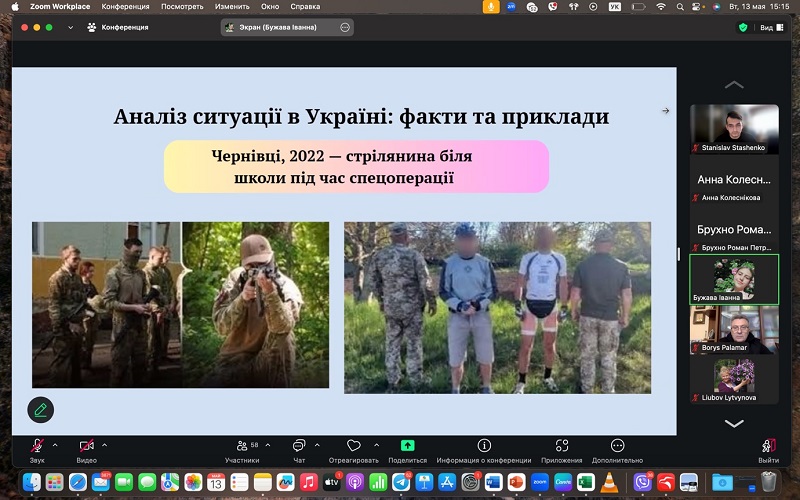The height and width of the screenshot is (500, 800).
Task: Select Анна Колеснікова participant tile
Action: point(734,179)
